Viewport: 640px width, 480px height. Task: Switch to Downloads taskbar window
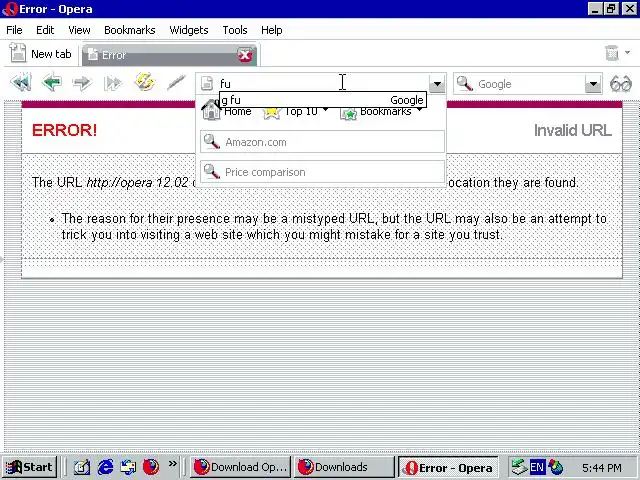click(344, 467)
